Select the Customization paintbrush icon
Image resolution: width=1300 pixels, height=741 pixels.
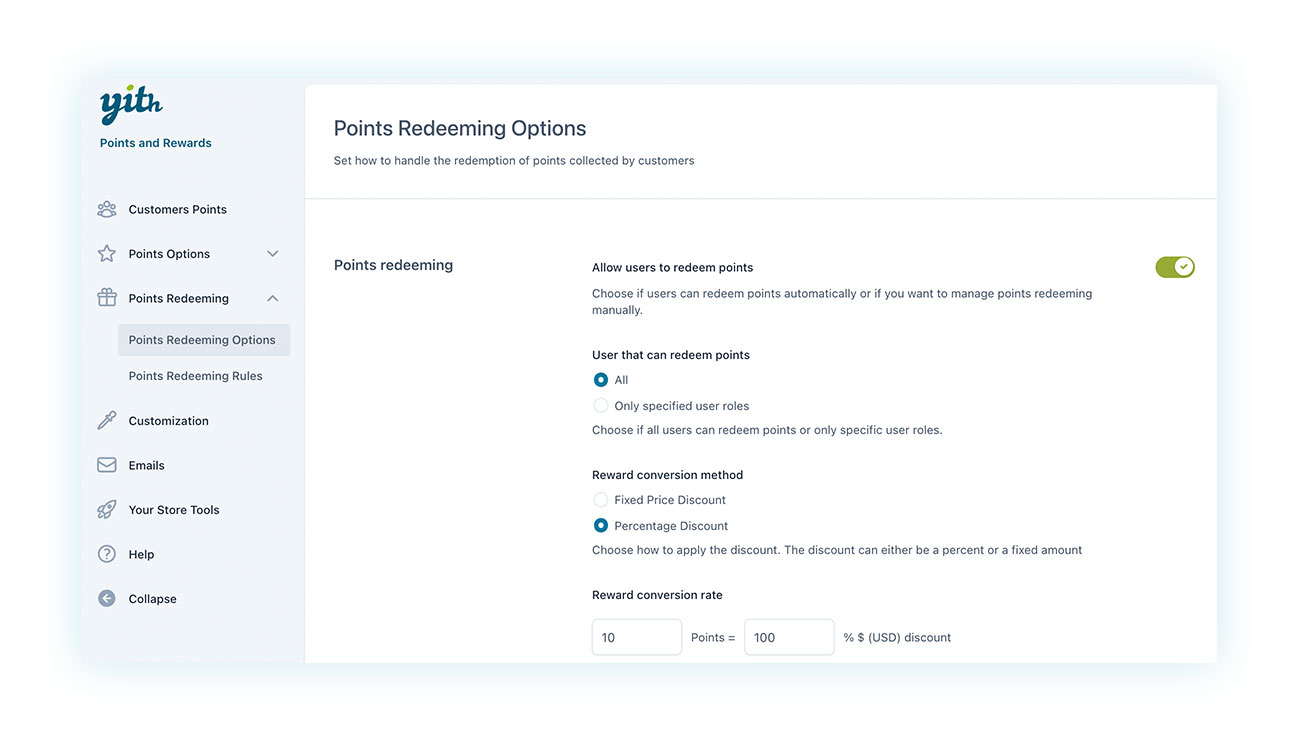click(107, 420)
